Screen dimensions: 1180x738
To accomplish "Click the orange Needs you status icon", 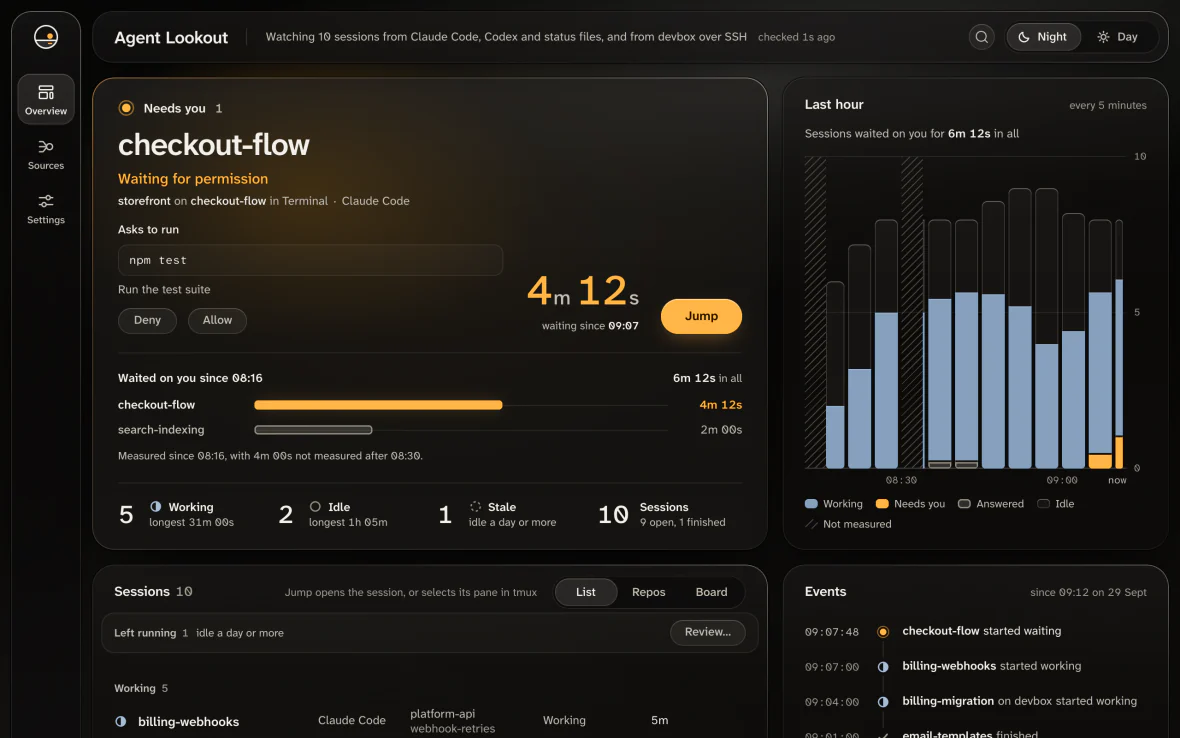I will (126, 108).
